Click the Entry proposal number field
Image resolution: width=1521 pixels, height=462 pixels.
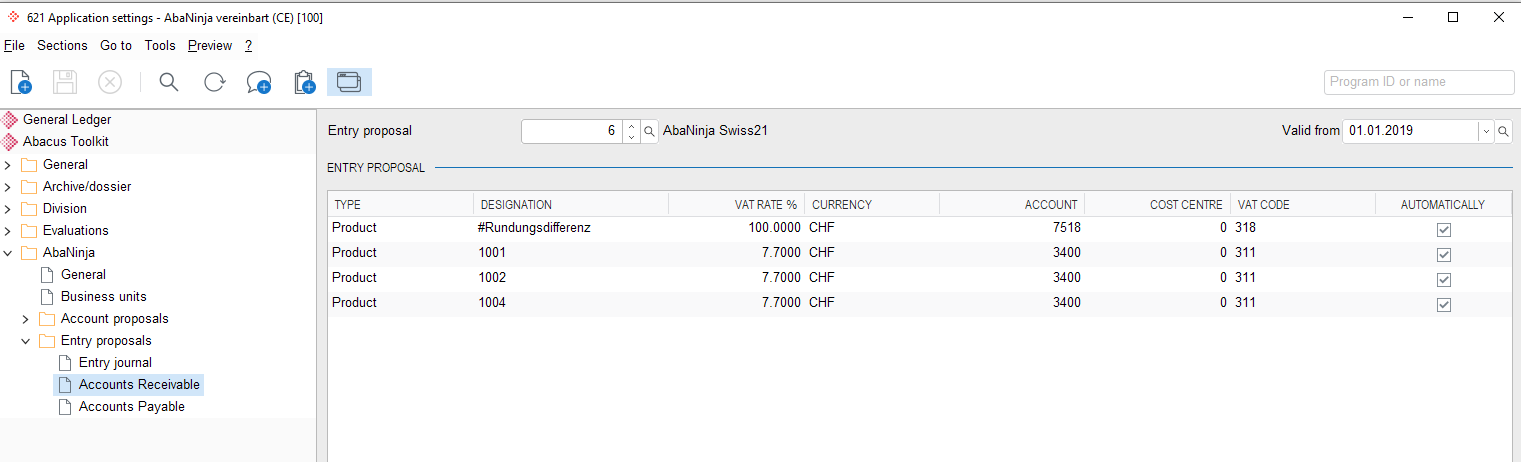pyautogui.click(x=572, y=131)
